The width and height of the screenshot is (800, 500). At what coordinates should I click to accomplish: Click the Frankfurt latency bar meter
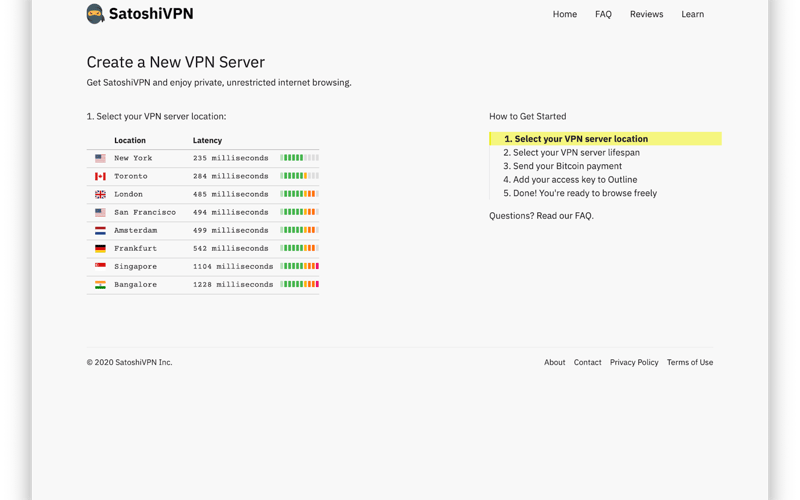299,248
